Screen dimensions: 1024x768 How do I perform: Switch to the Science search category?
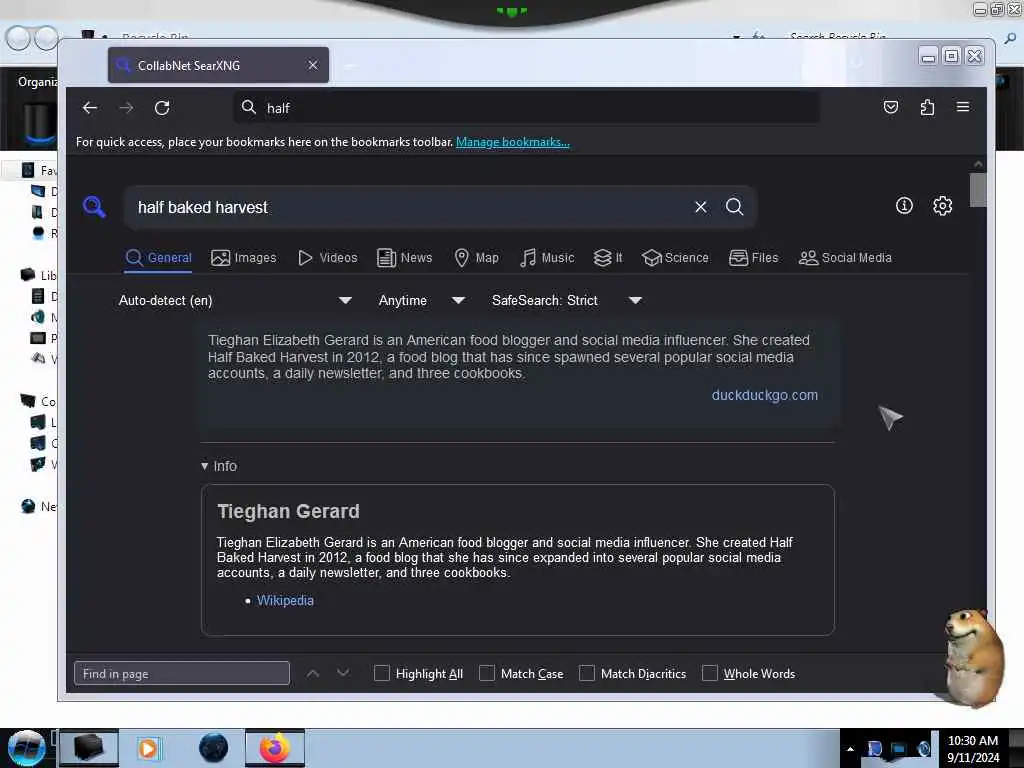675,258
